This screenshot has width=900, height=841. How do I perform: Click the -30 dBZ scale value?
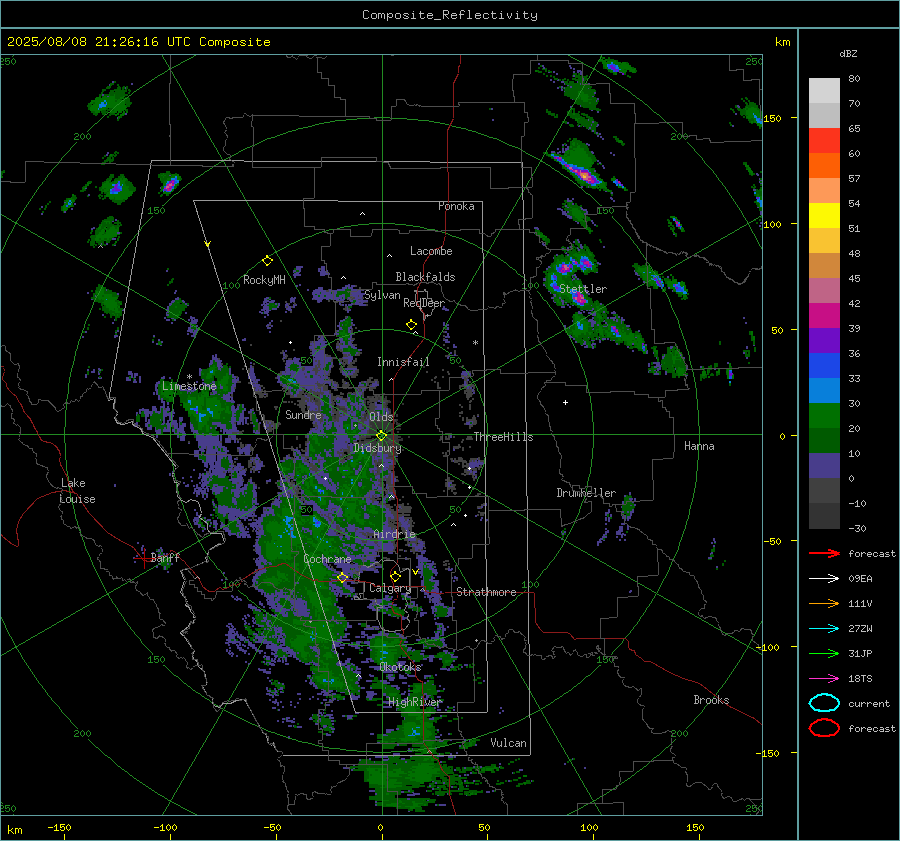click(857, 528)
